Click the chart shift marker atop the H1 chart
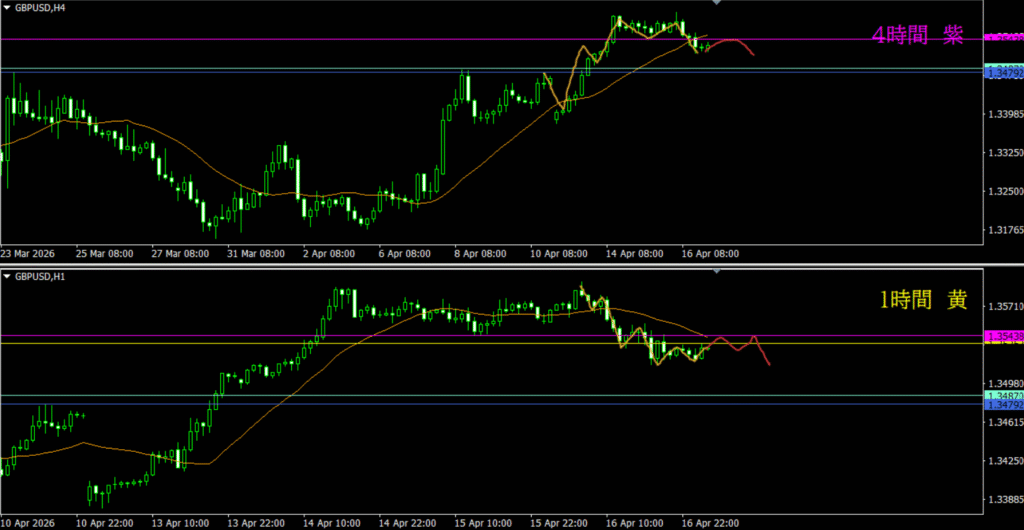 coord(716,272)
